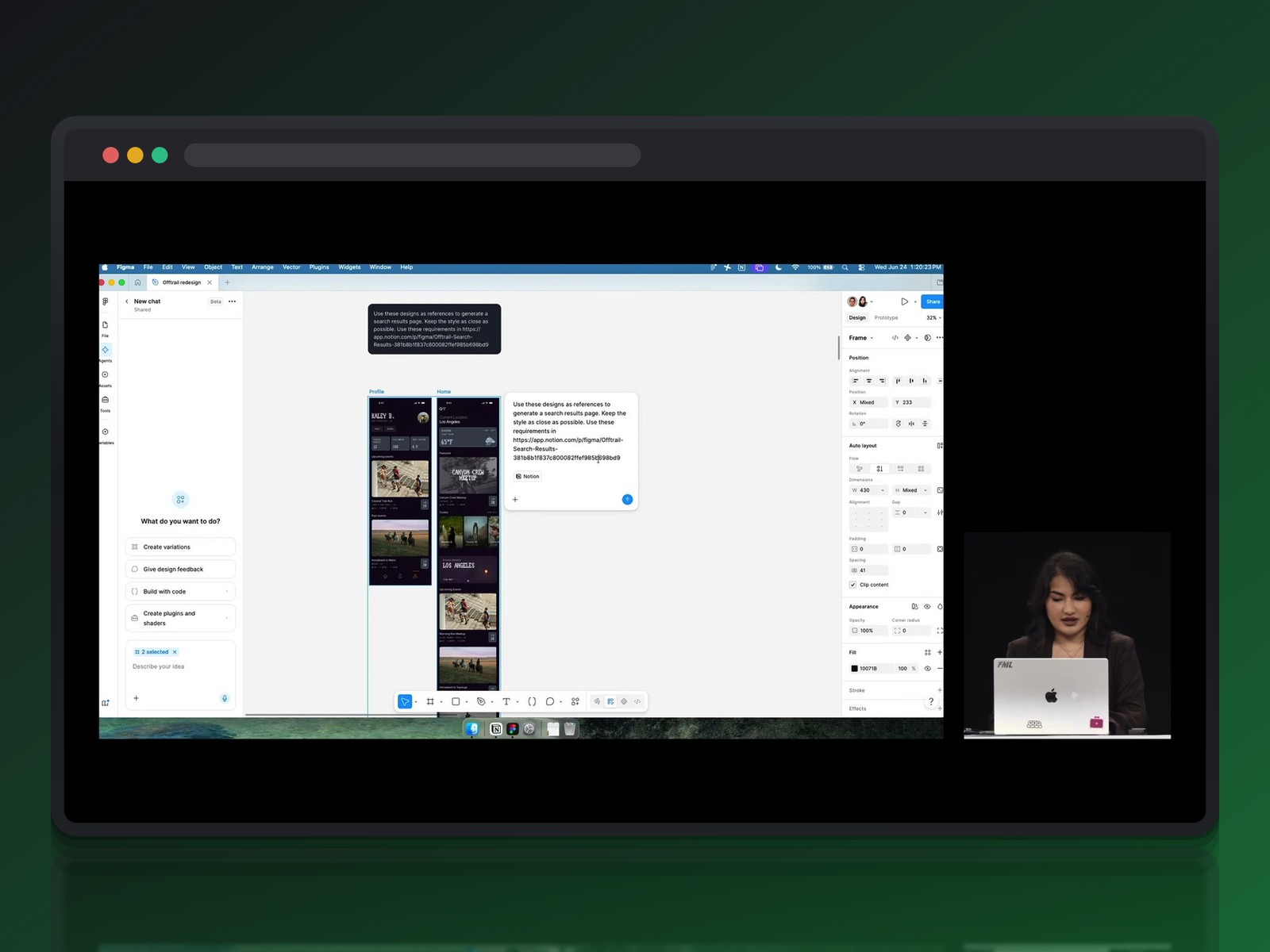
Task: Open the Plugins menu
Action: coord(319,267)
